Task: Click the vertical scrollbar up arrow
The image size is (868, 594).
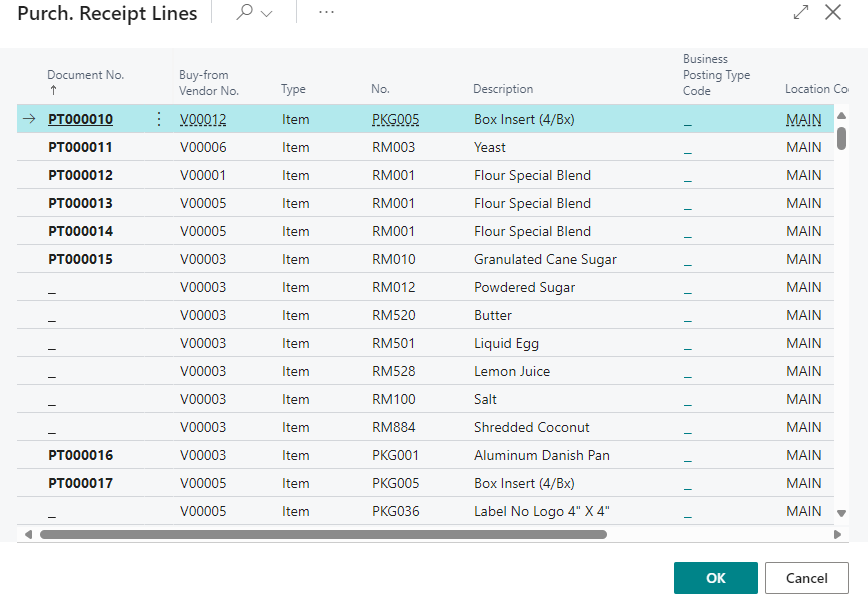Action: tap(841, 116)
